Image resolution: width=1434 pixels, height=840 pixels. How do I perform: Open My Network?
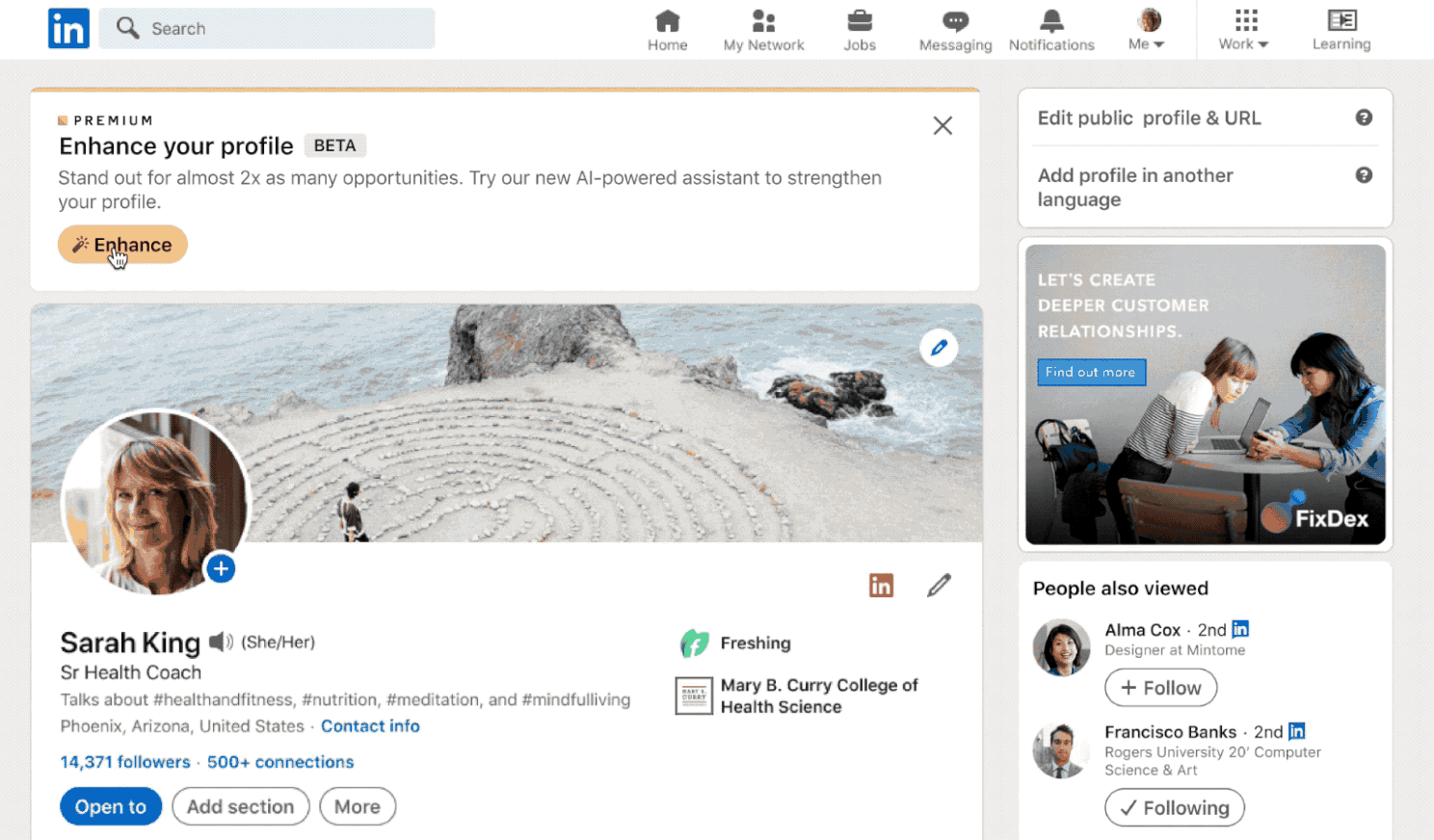(762, 29)
